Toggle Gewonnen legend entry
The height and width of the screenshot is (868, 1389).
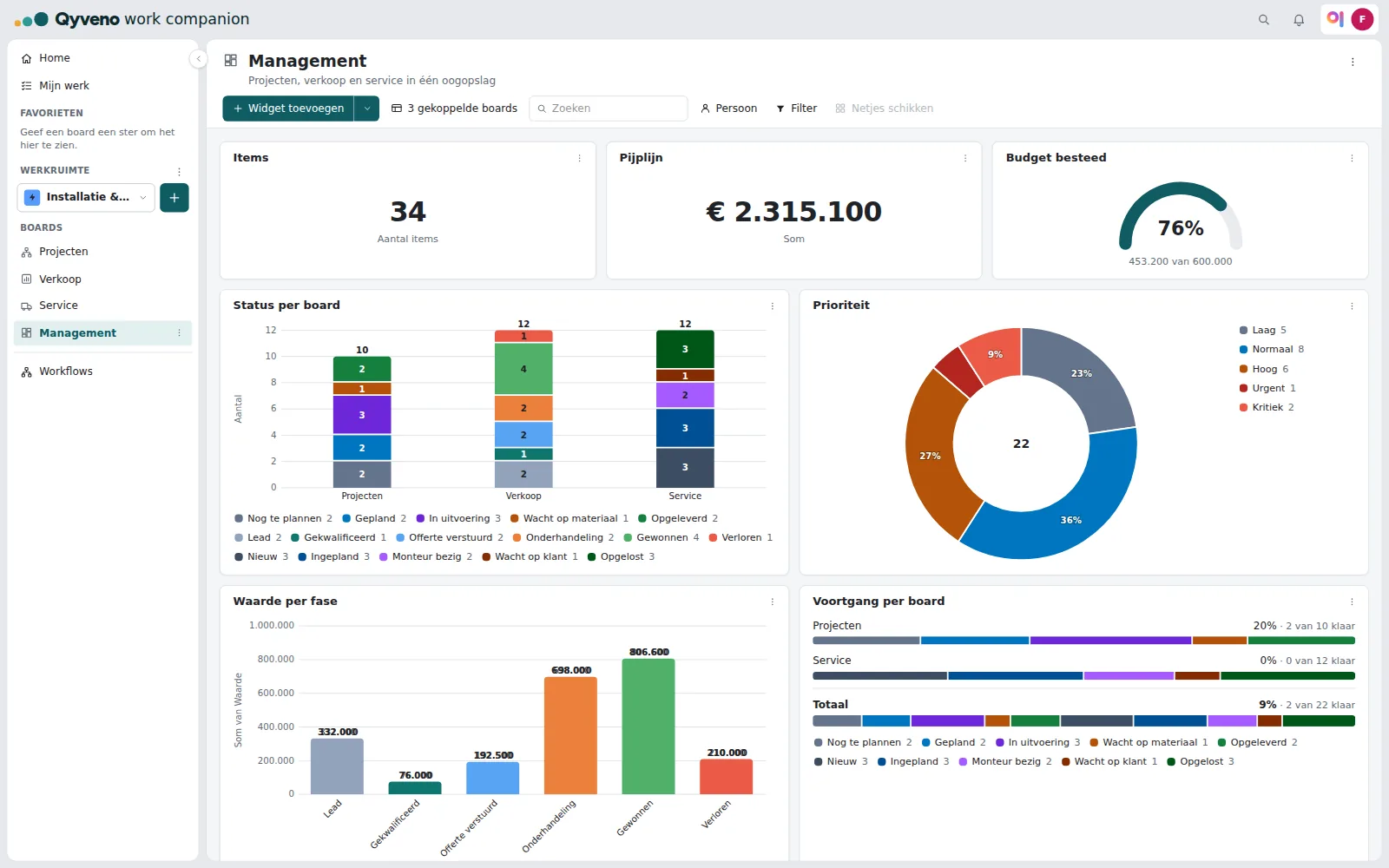click(x=662, y=538)
